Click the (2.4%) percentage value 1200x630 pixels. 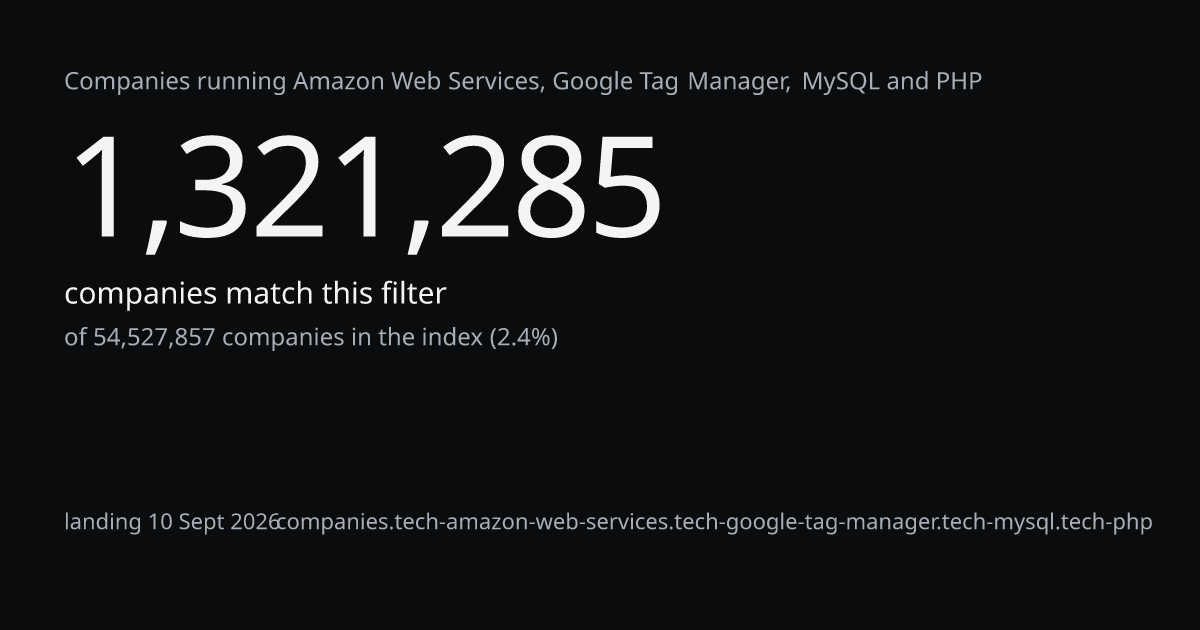[523, 338]
